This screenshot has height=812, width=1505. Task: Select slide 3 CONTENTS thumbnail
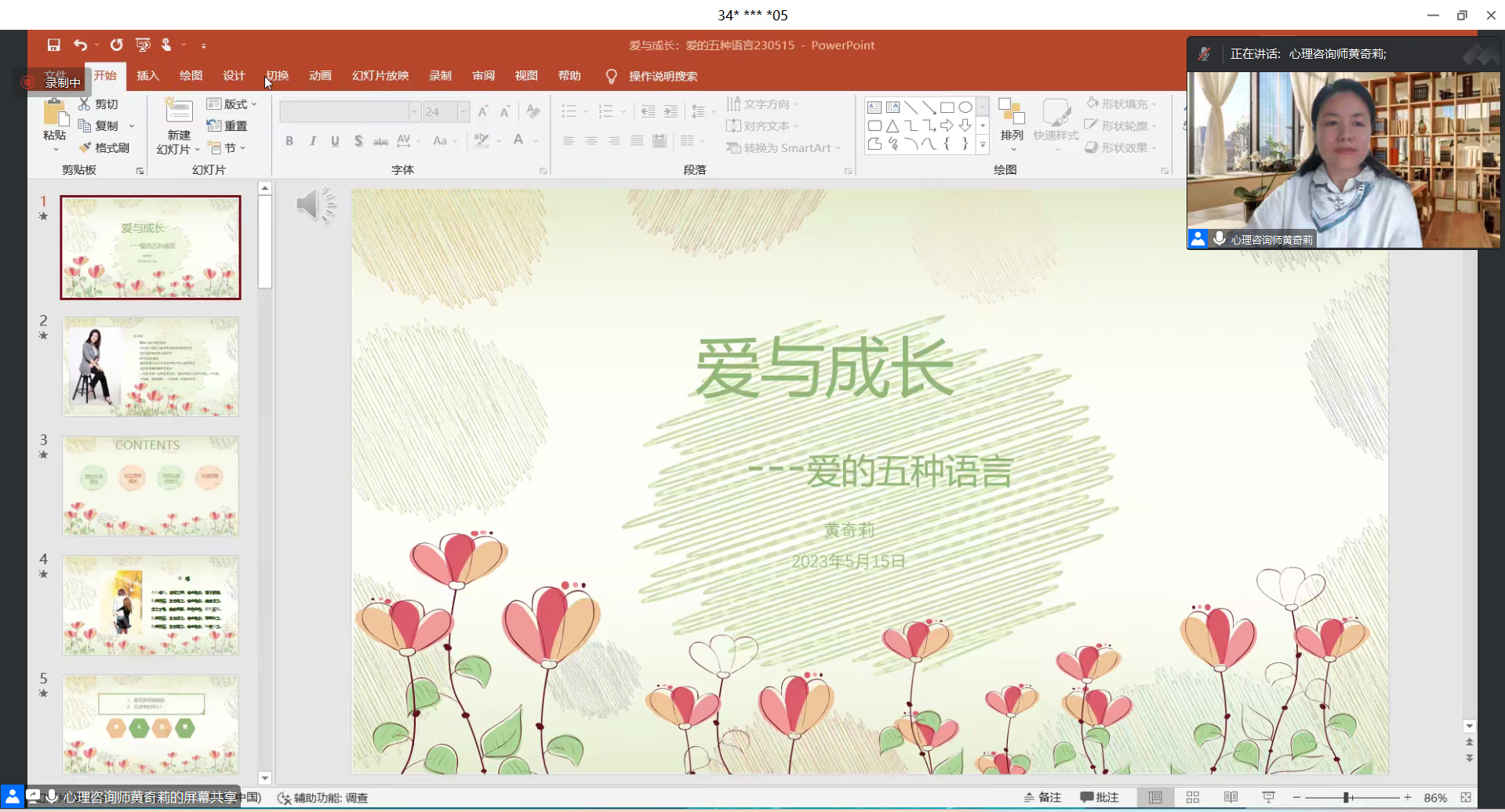150,485
